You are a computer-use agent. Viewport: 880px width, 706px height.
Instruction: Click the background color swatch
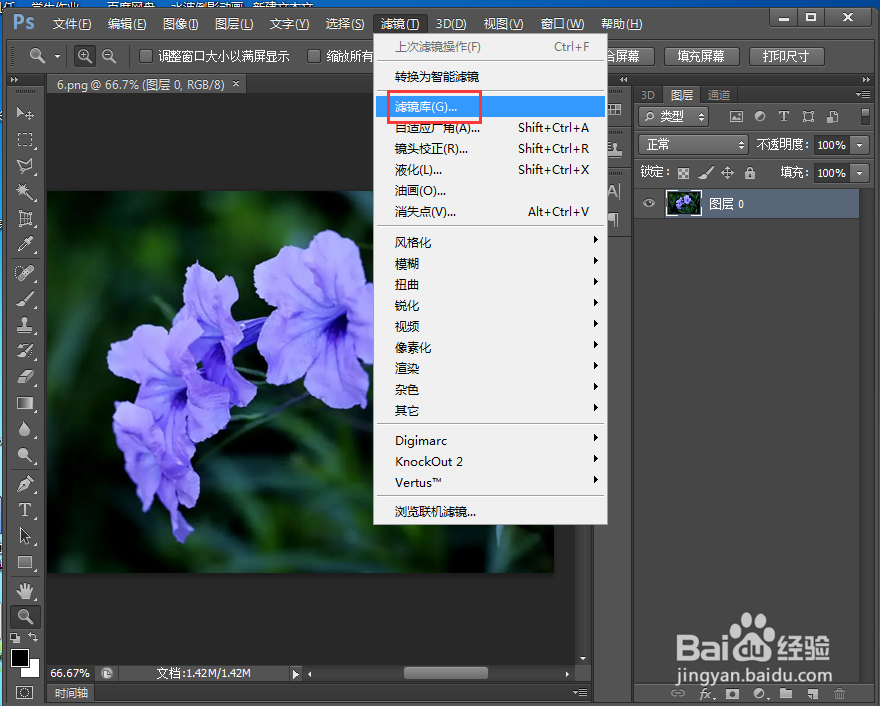(x=33, y=670)
